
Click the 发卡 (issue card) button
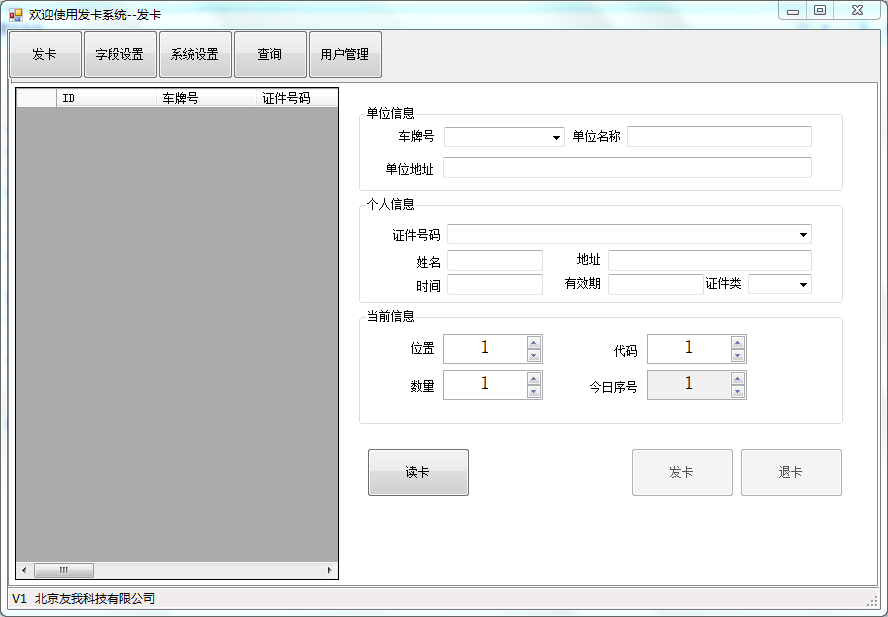[682, 471]
